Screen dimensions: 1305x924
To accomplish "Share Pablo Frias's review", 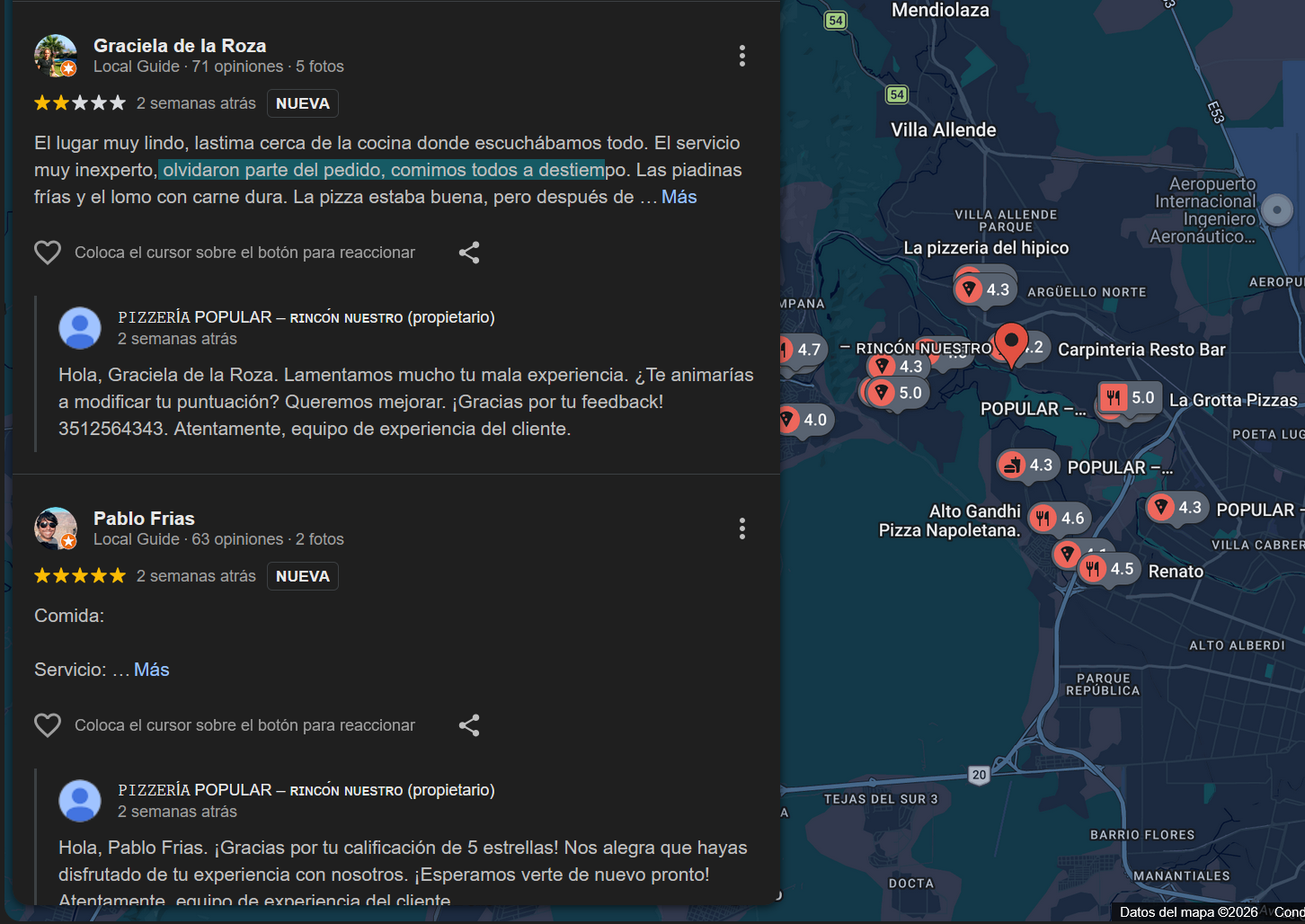I will [469, 724].
